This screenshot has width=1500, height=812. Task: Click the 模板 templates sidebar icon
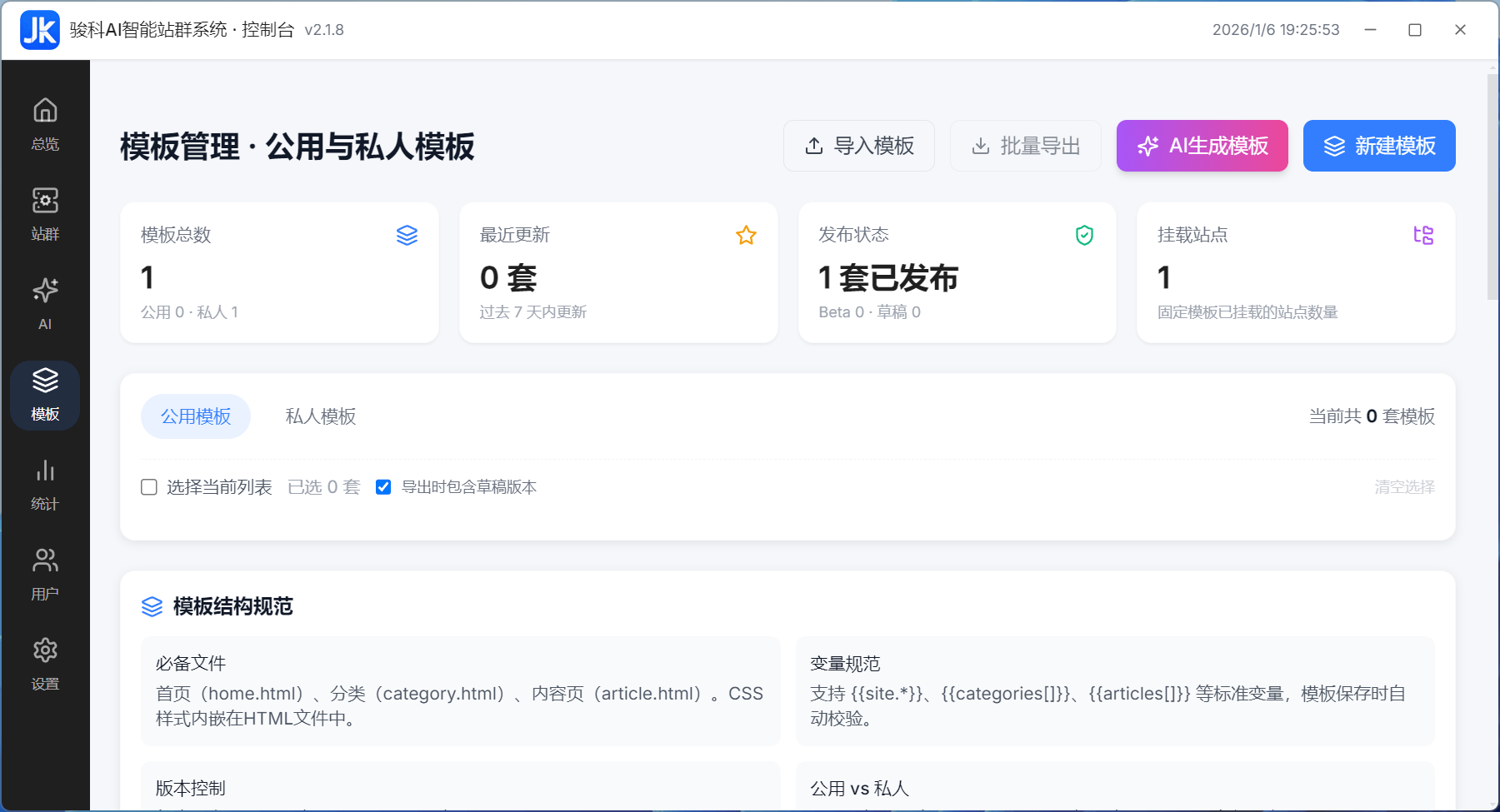45,392
